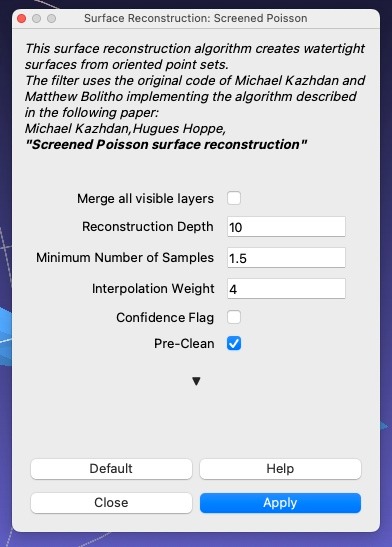Dismiss the dialog using the Close button

tap(111, 503)
